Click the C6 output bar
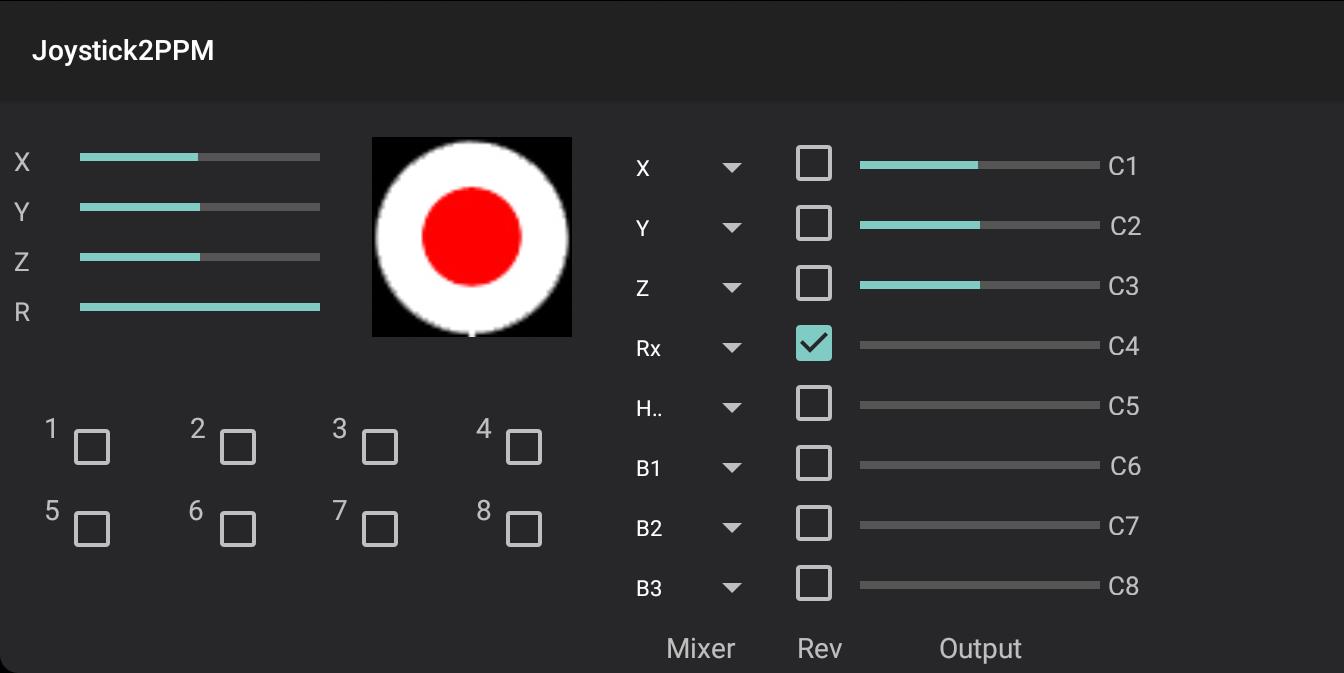The height and width of the screenshot is (673, 1344). pos(980,465)
